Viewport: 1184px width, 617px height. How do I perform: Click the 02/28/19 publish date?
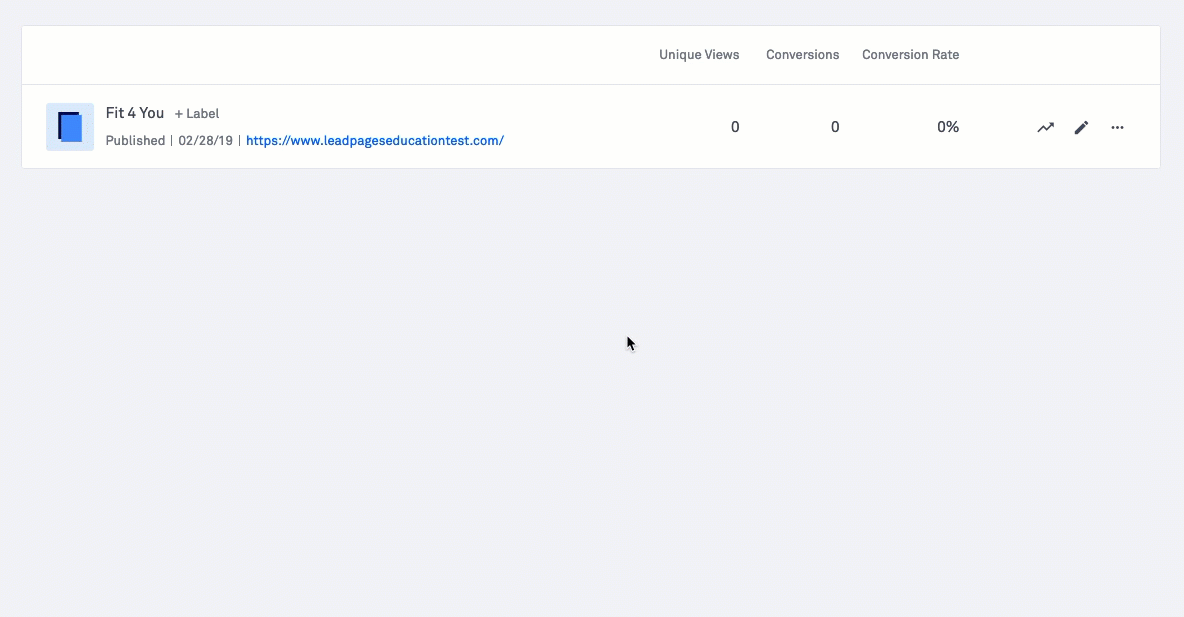tap(205, 140)
